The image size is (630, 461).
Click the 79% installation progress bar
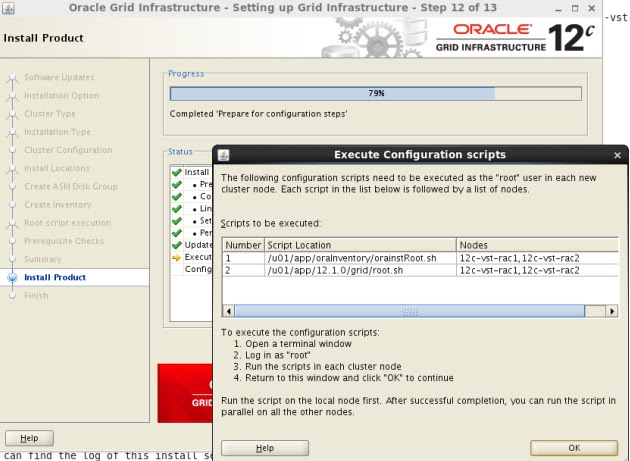376,93
